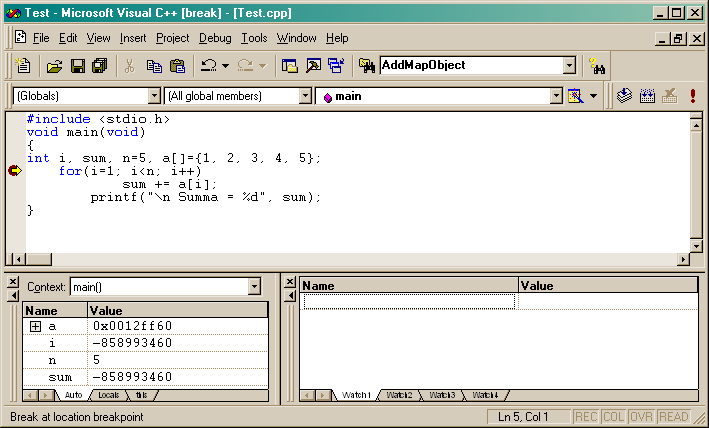Open the Undo history dropdown arrow
Image resolution: width=709 pixels, height=428 pixels.
coord(226,66)
